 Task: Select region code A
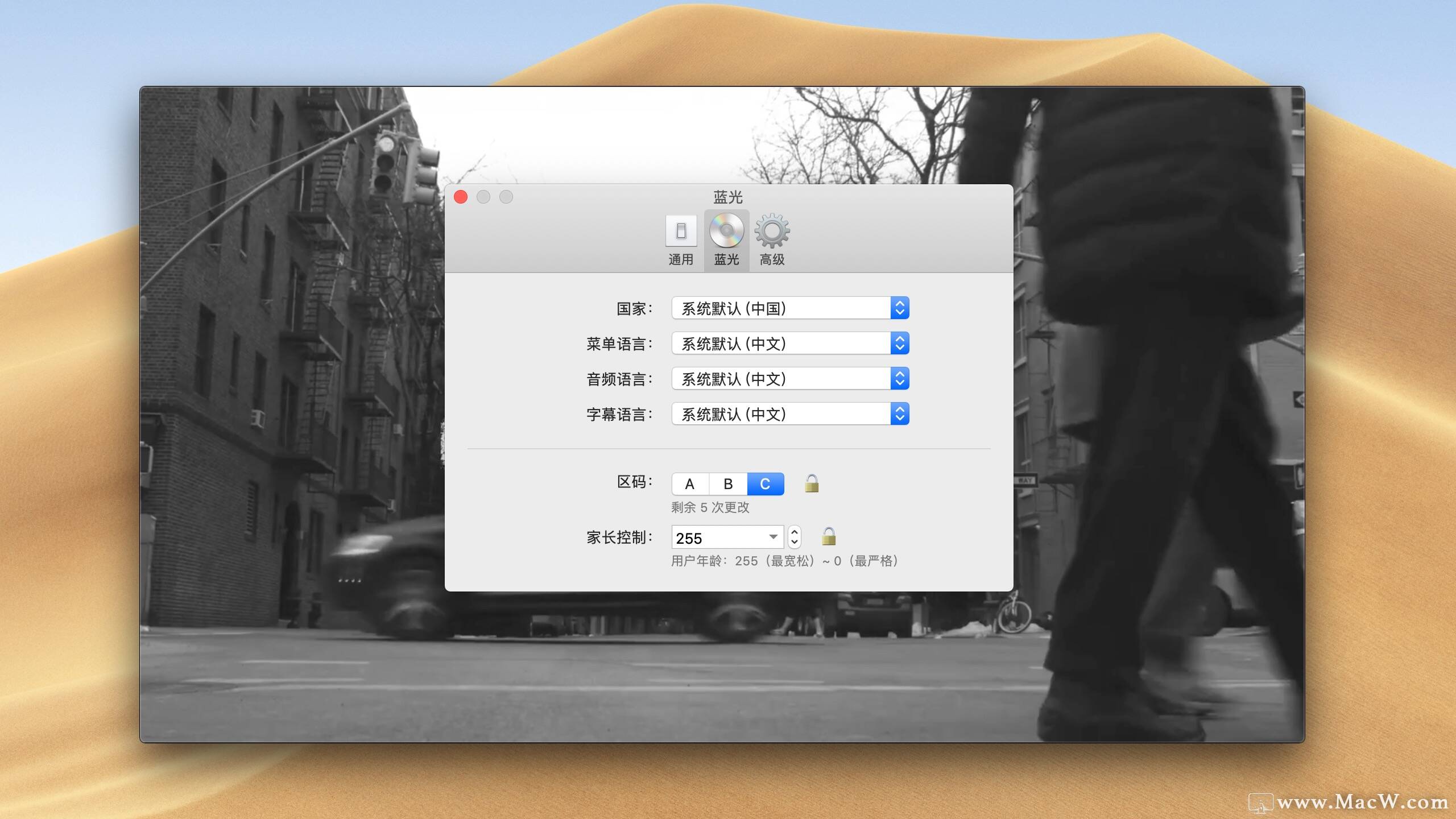click(x=690, y=483)
